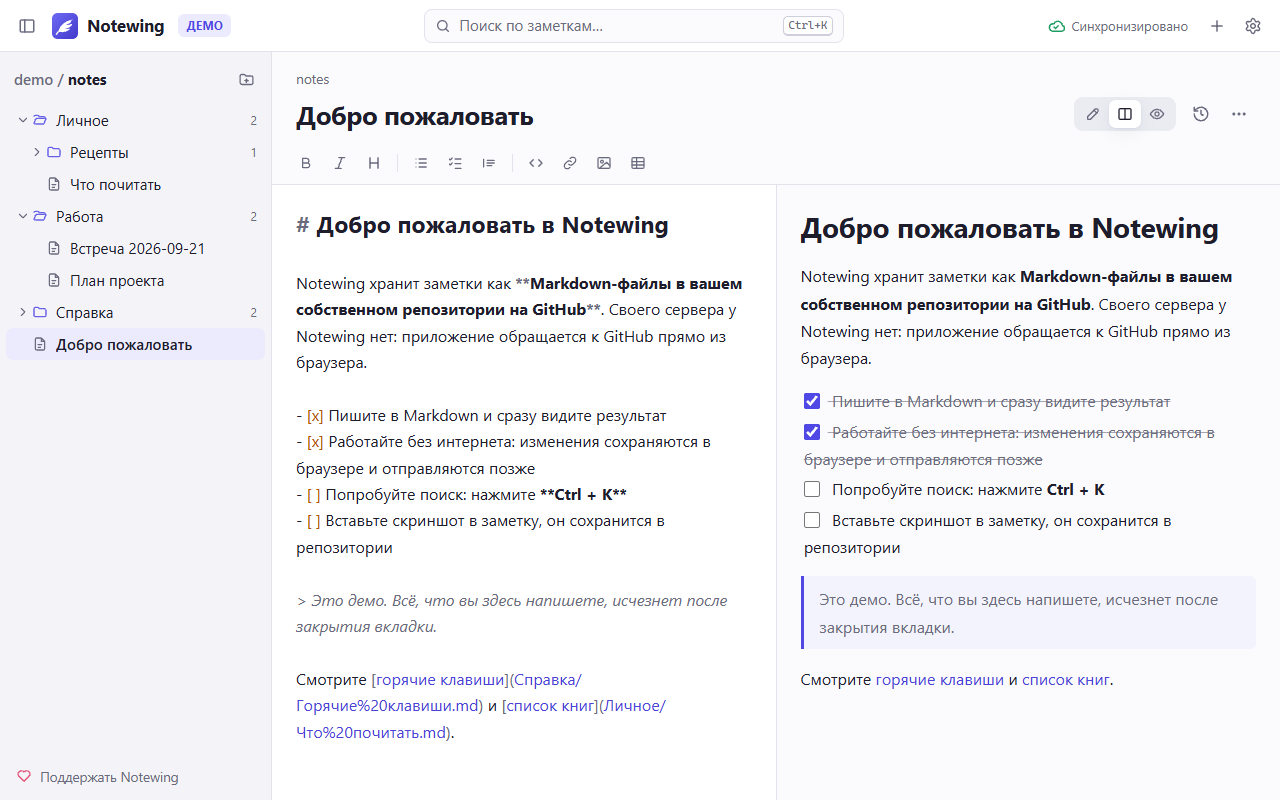Click 'Поддержать Notewing' link
Screen dimensions: 1280x800
click(98, 777)
